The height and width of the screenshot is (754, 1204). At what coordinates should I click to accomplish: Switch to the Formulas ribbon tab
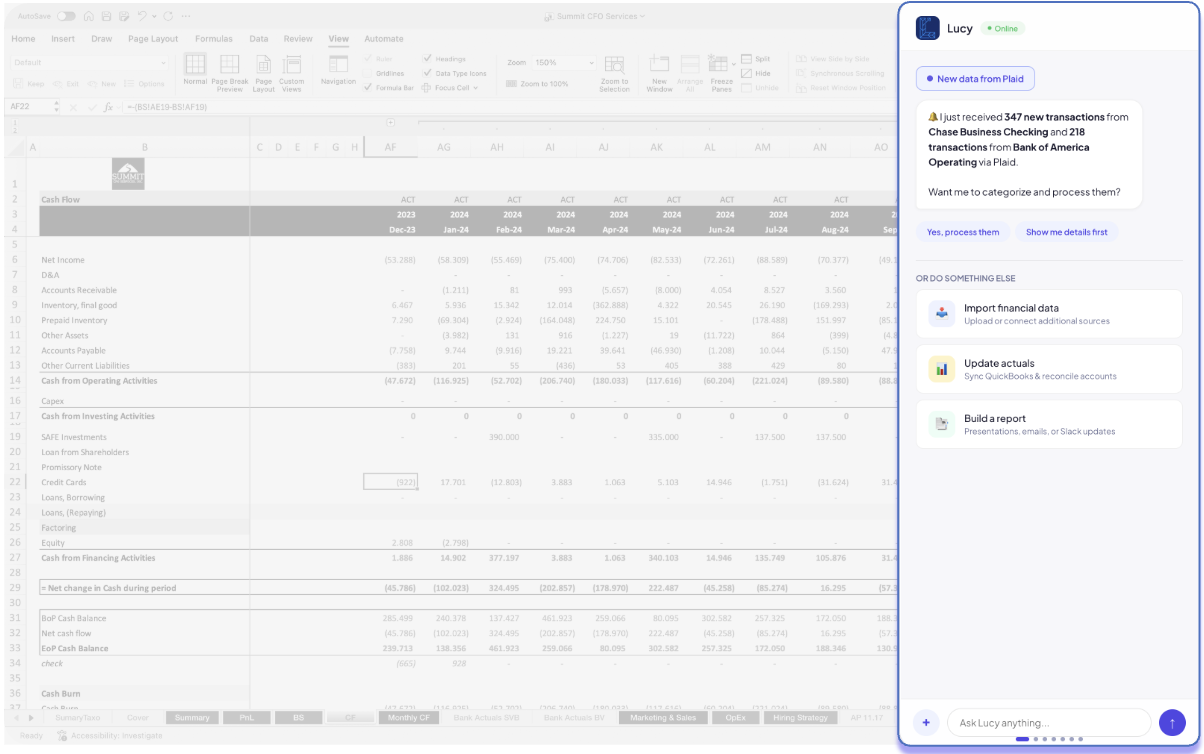[214, 38]
